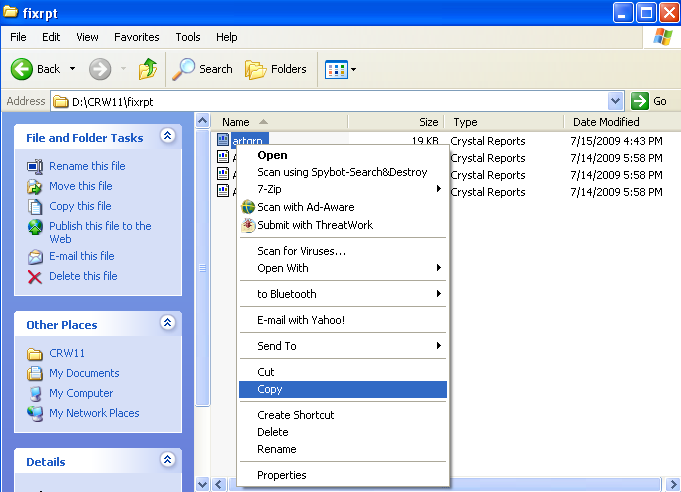The width and height of the screenshot is (681, 492).
Task: Select Open in the context menu
Action: 343,155
